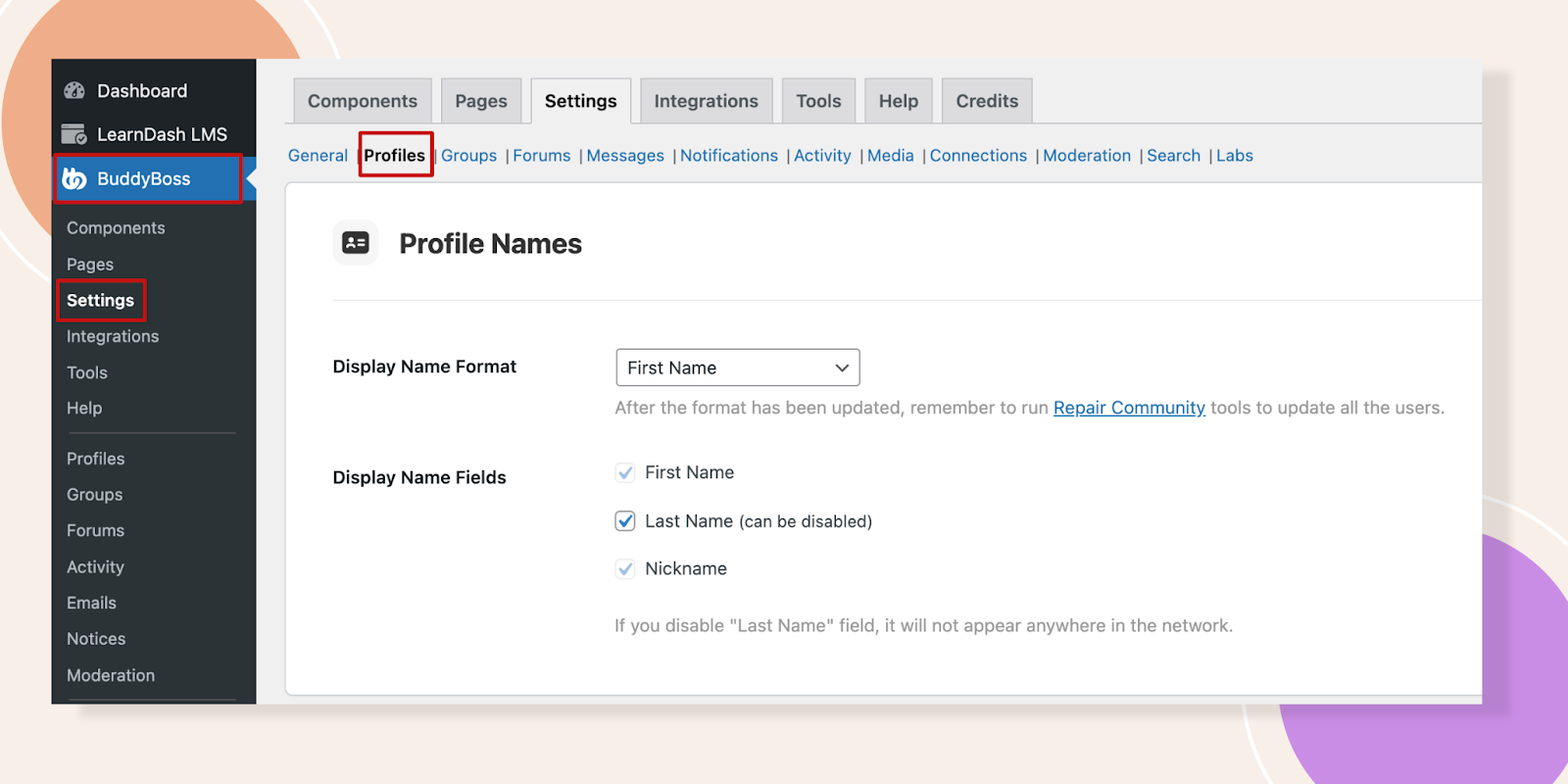Switch to the Components tab

[x=363, y=101]
